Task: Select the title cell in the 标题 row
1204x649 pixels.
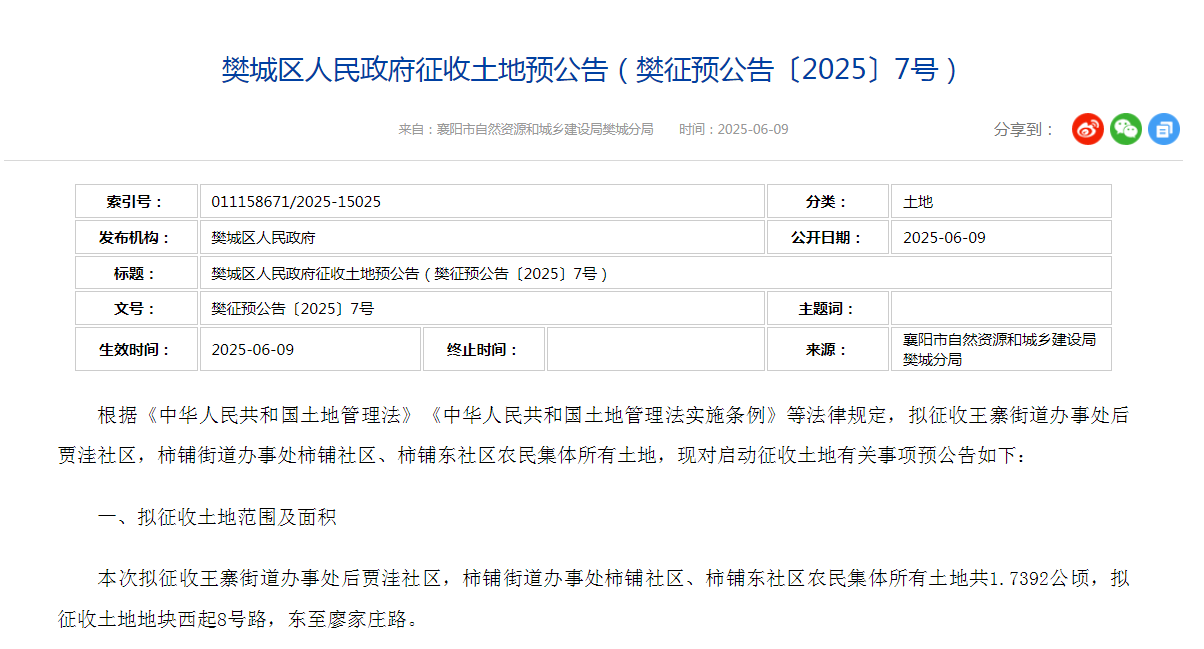Action: [x=656, y=273]
